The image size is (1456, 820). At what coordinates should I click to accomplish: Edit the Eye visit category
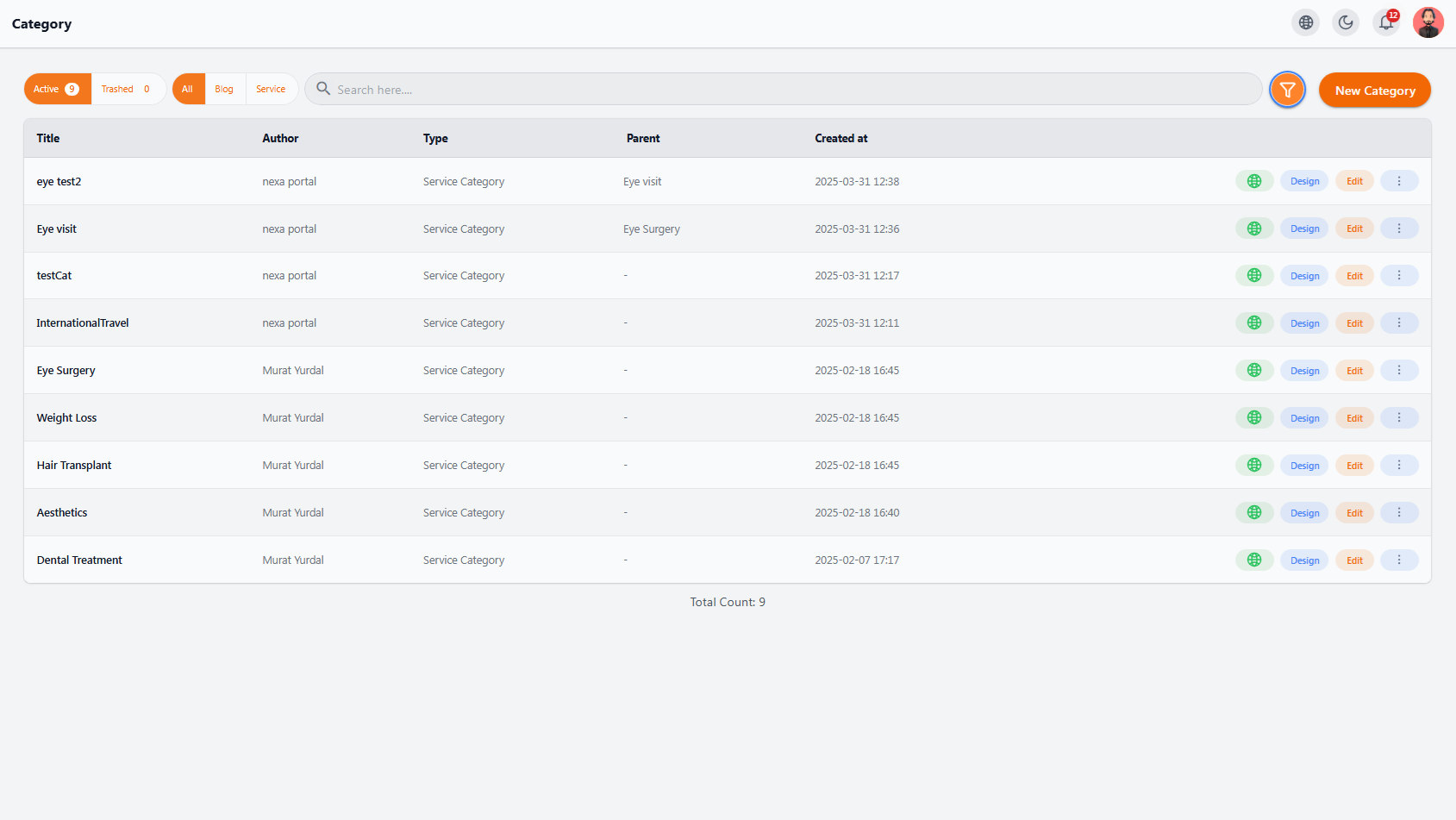click(1354, 228)
